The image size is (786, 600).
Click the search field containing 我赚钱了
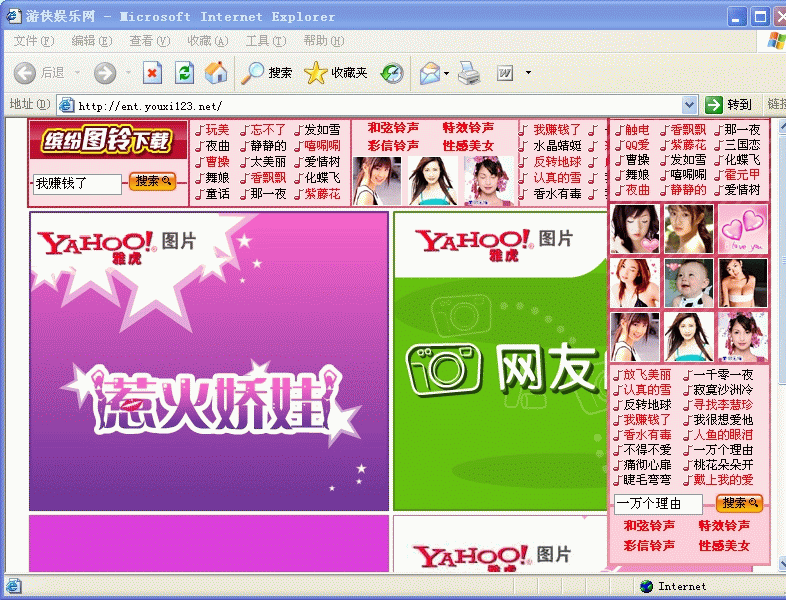77,183
